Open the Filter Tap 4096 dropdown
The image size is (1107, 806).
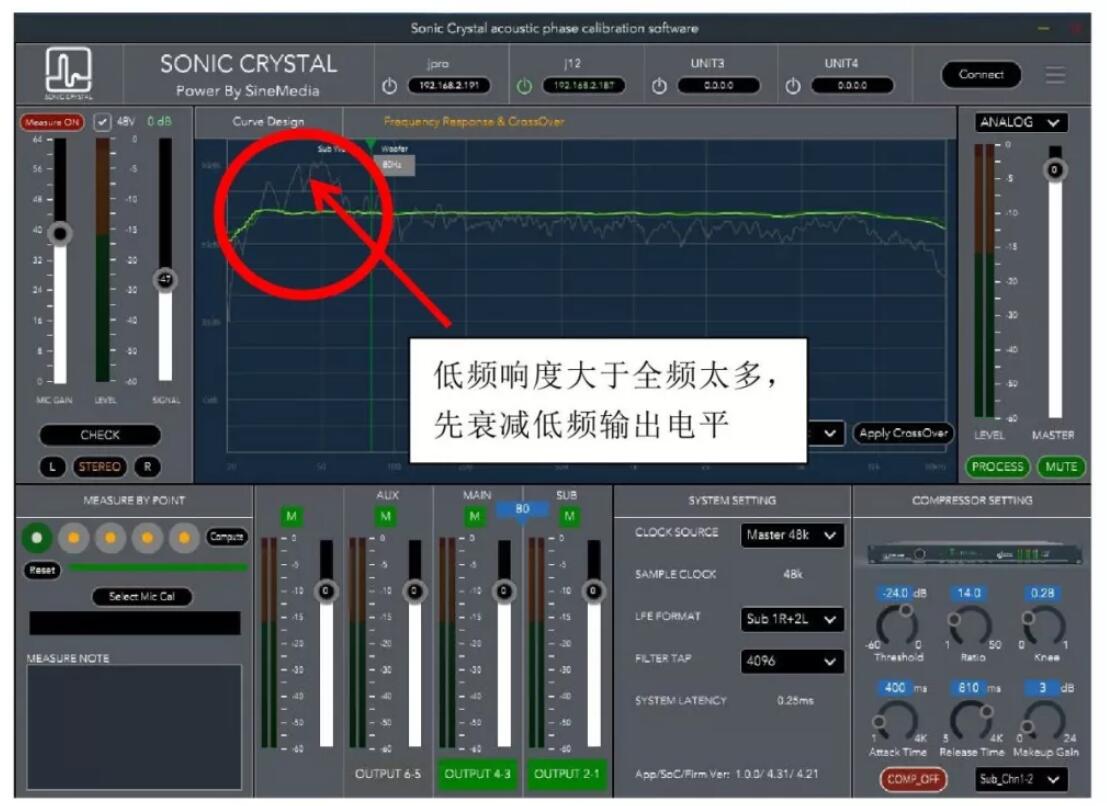792,661
